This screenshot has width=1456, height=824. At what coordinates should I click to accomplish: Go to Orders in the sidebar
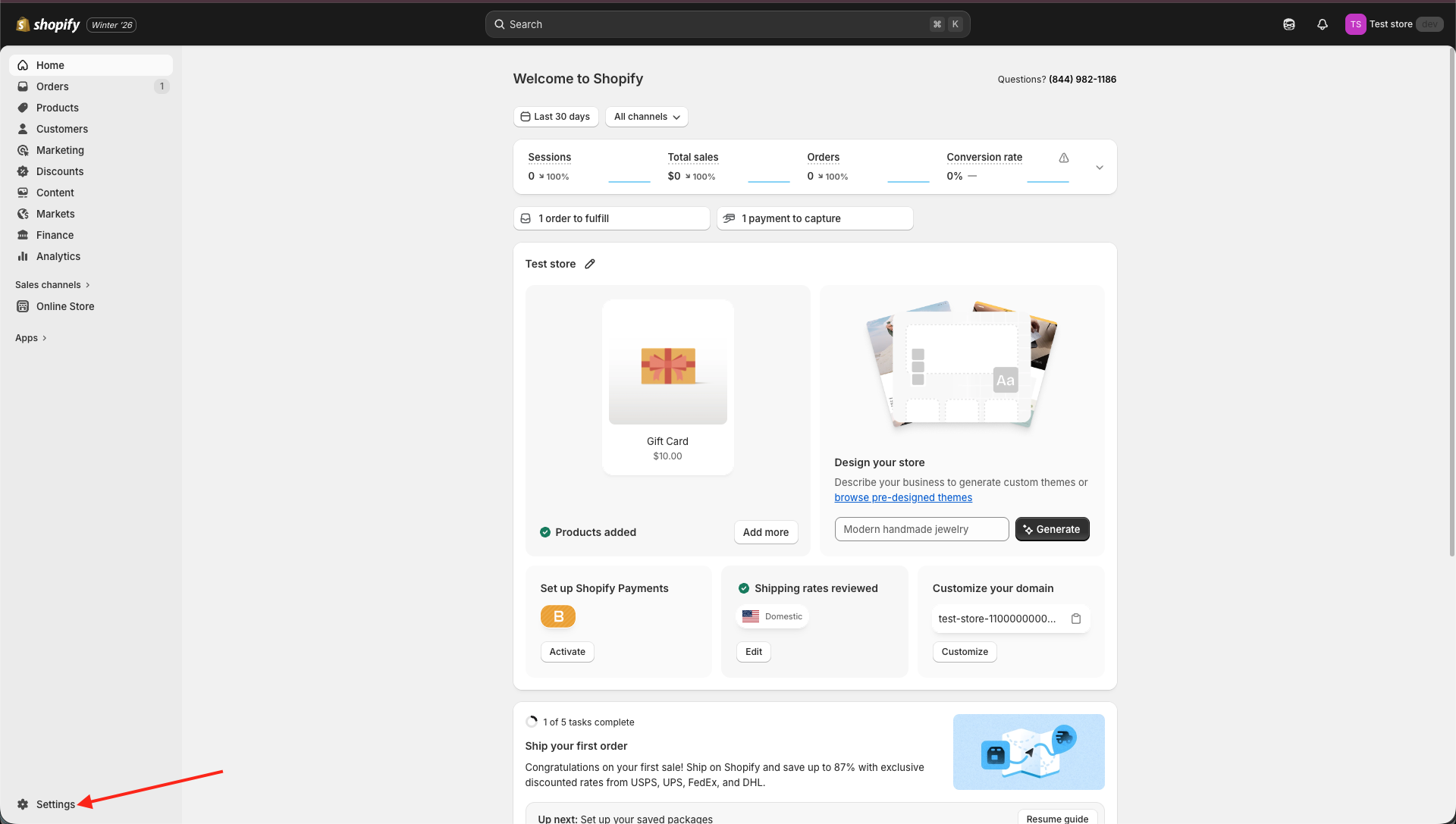tap(52, 86)
